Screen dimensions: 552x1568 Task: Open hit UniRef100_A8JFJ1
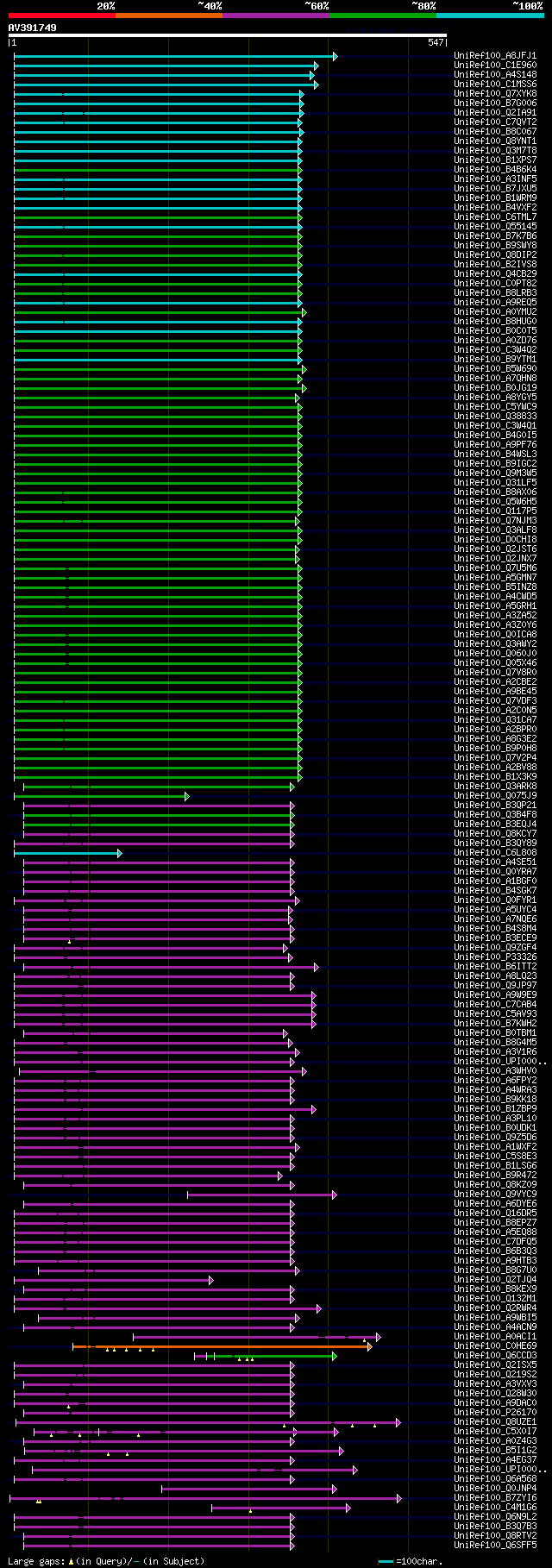pos(495,55)
